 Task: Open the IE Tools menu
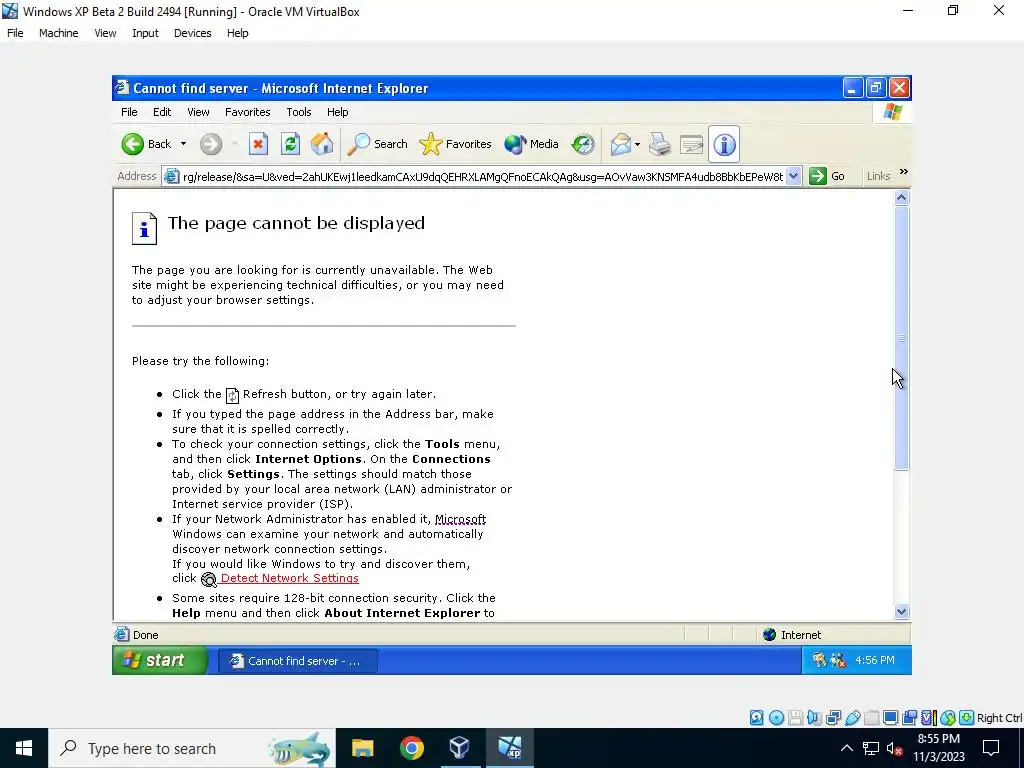point(298,112)
